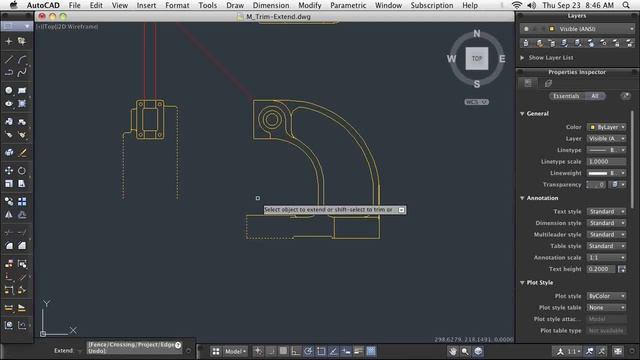
Task: Open the Subscription menu
Action: [431, 5]
